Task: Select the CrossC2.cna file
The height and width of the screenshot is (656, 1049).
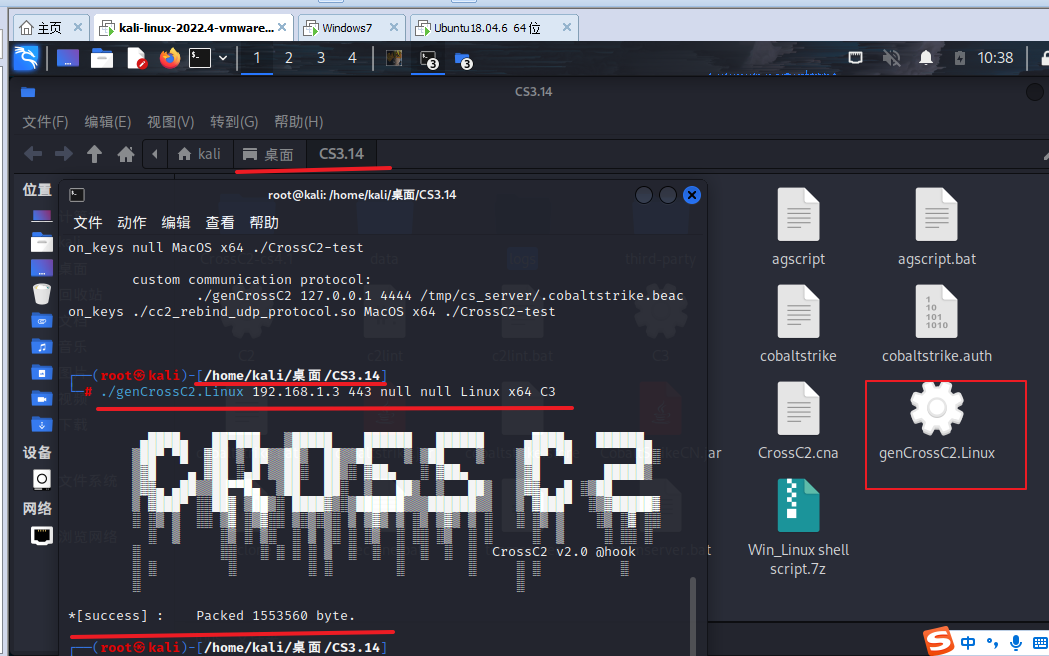Action: pyautogui.click(x=798, y=421)
